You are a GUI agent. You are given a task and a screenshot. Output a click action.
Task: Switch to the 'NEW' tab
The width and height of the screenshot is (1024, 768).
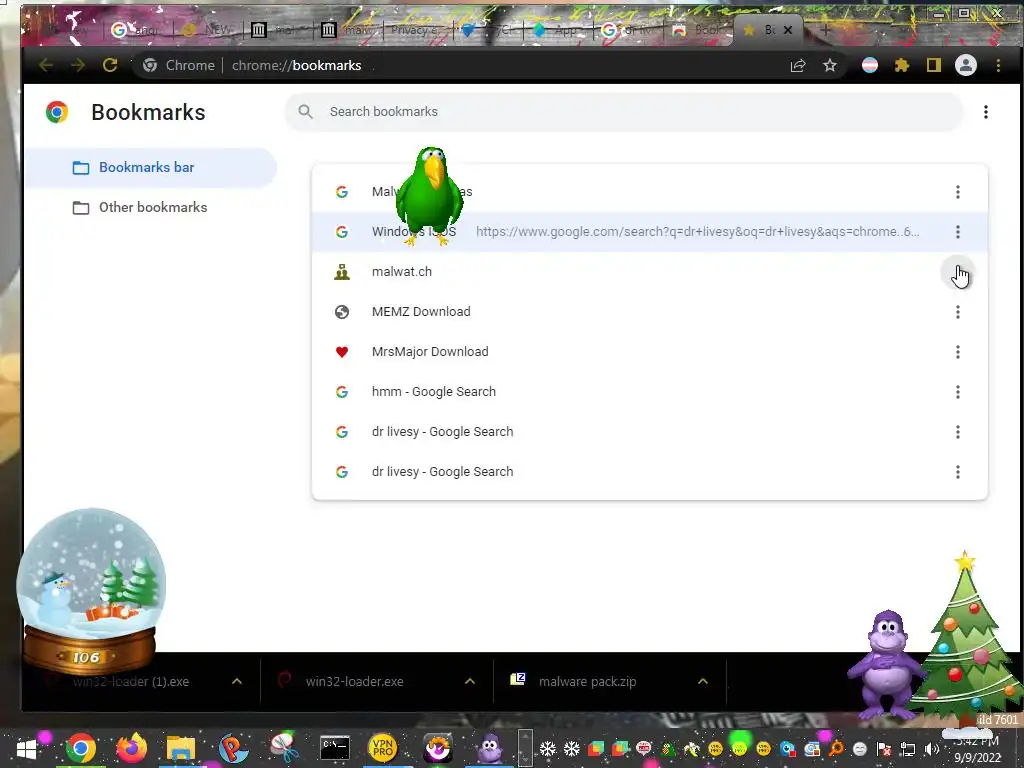pos(208,30)
